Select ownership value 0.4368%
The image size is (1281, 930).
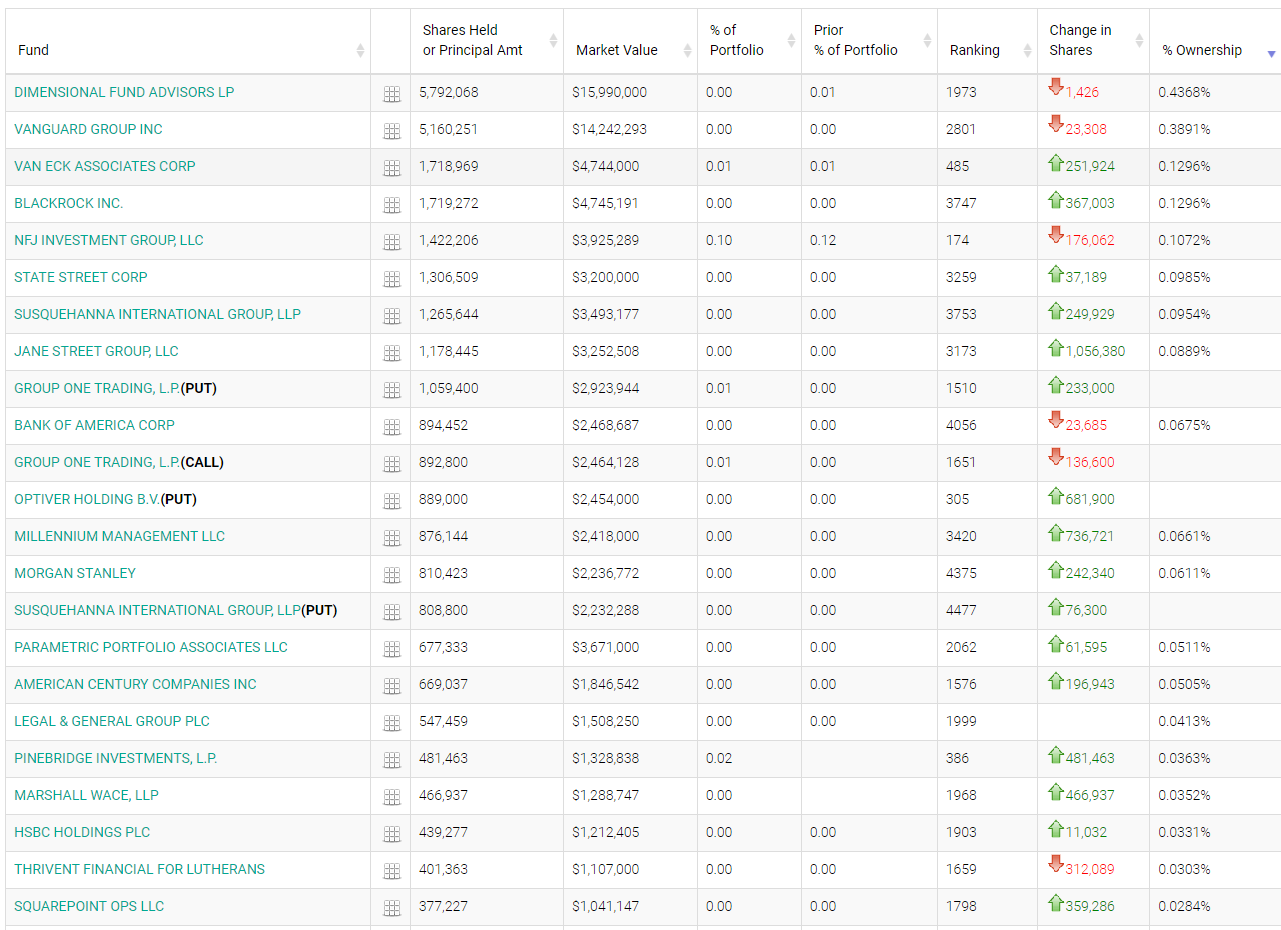tap(1184, 92)
